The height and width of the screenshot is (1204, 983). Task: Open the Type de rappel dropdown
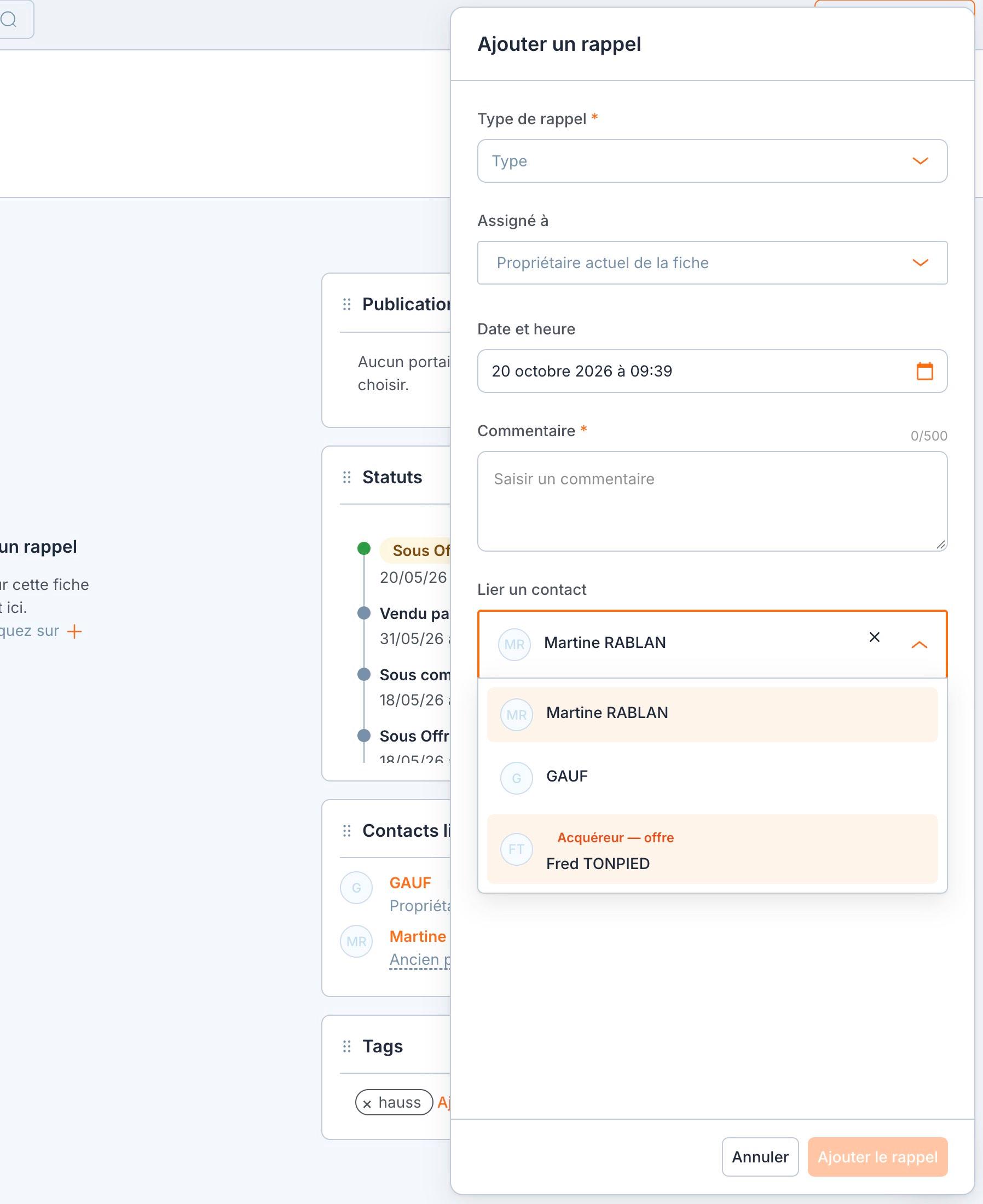pos(712,161)
